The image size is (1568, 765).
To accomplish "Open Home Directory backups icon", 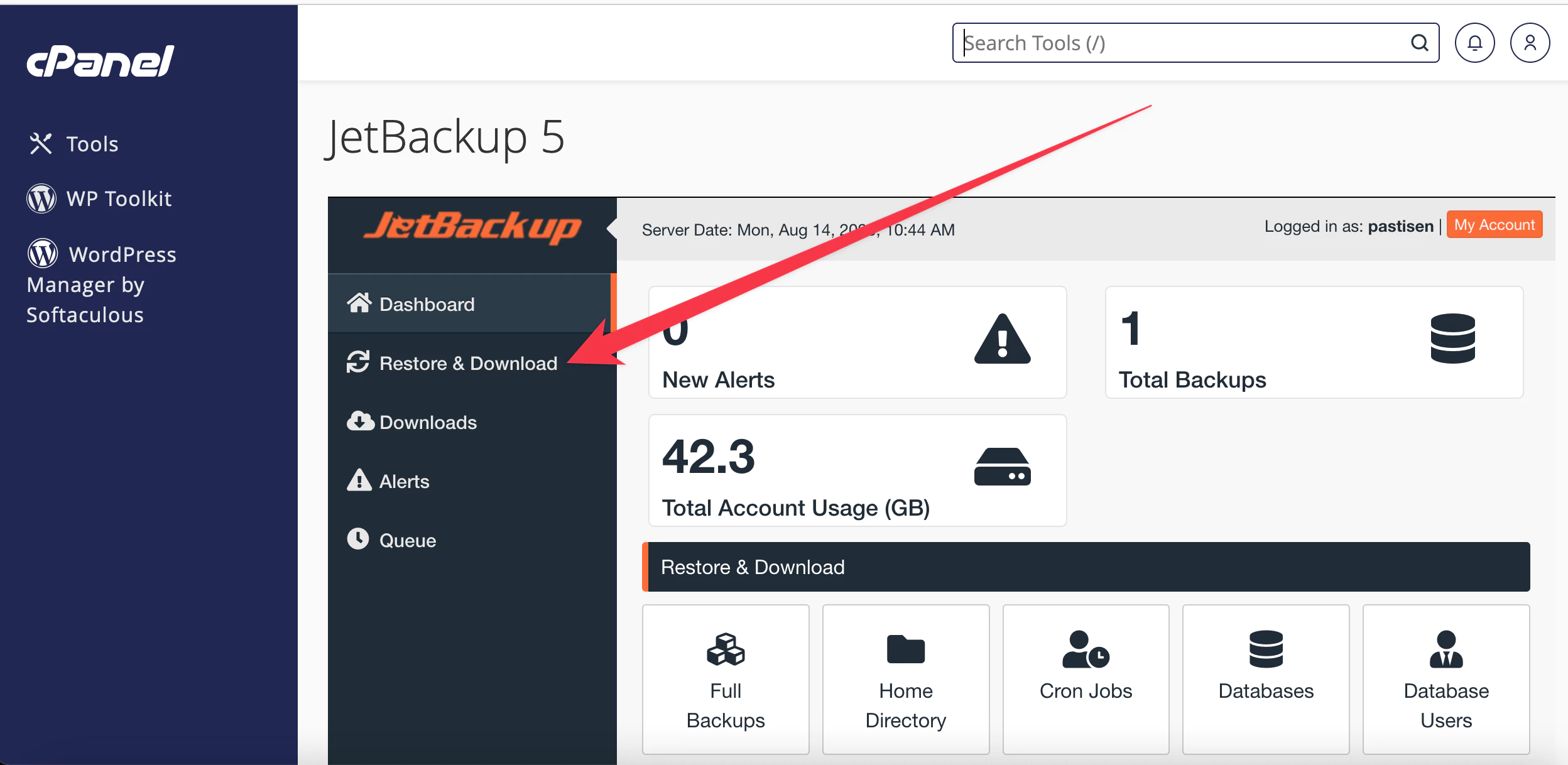I will (905, 649).
